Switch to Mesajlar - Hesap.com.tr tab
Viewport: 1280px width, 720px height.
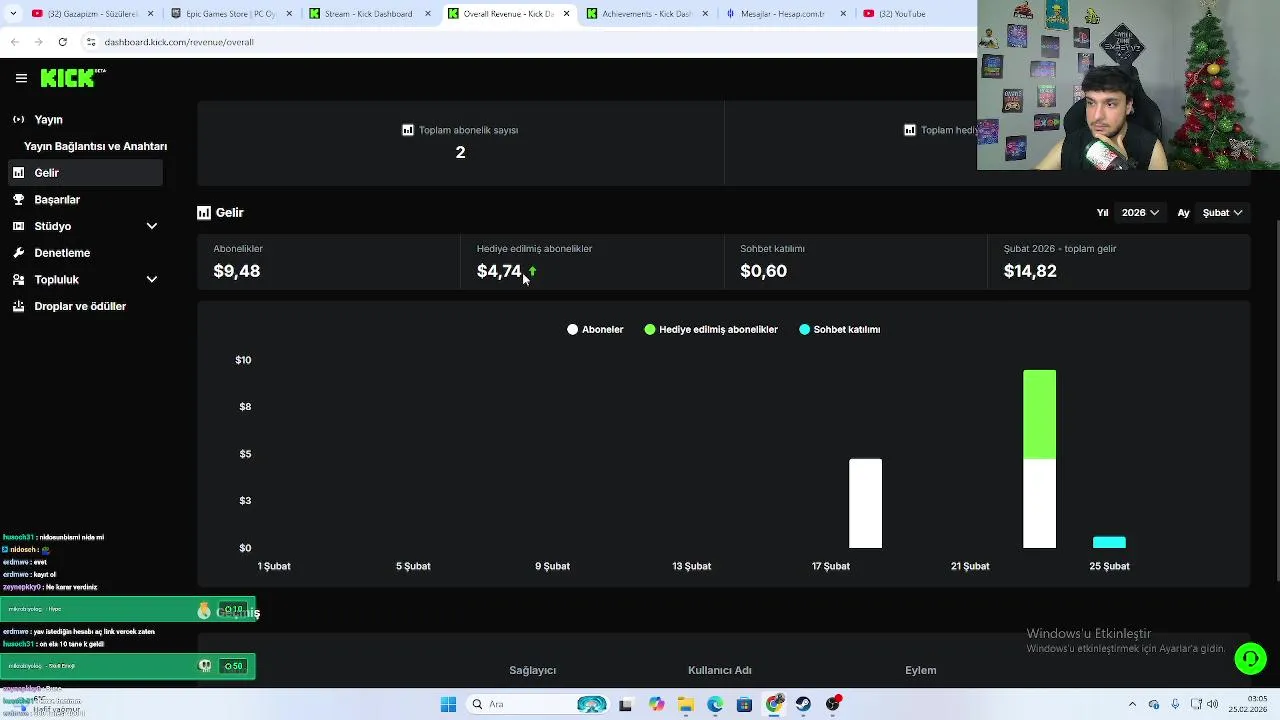coord(785,14)
